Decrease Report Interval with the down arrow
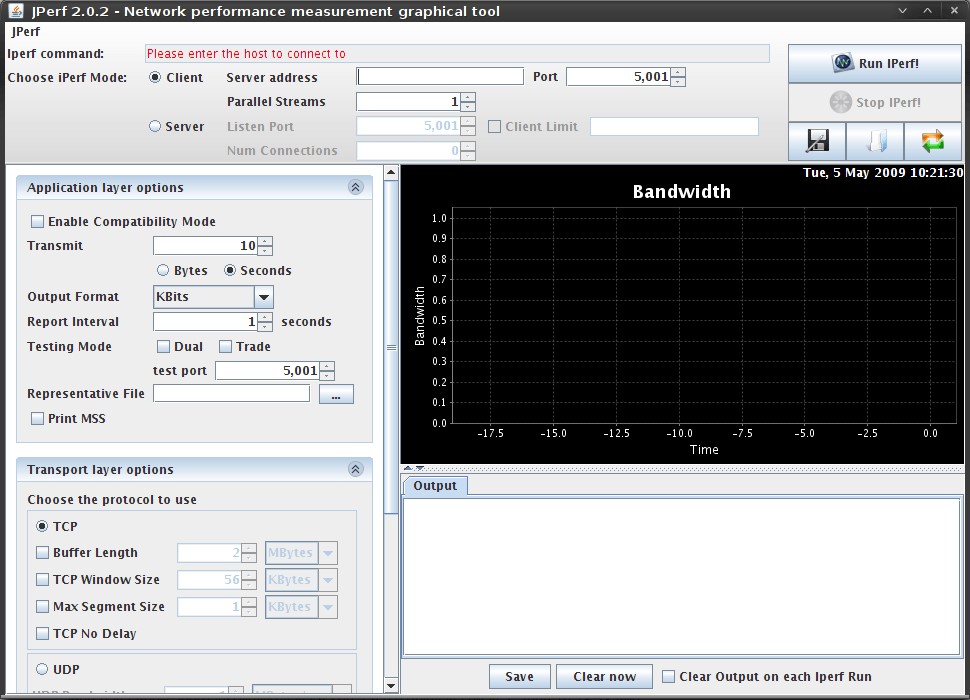Image resolution: width=970 pixels, height=700 pixels. [265, 327]
